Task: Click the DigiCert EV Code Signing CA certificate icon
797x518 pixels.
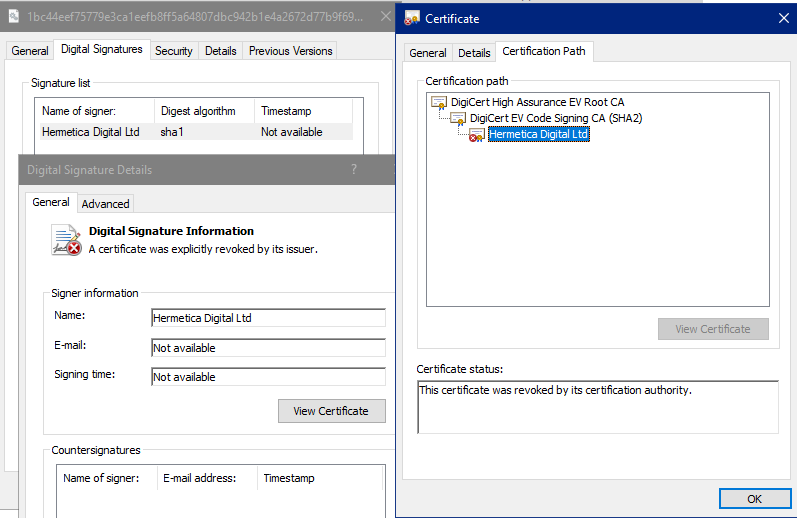Action: tap(458, 118)
